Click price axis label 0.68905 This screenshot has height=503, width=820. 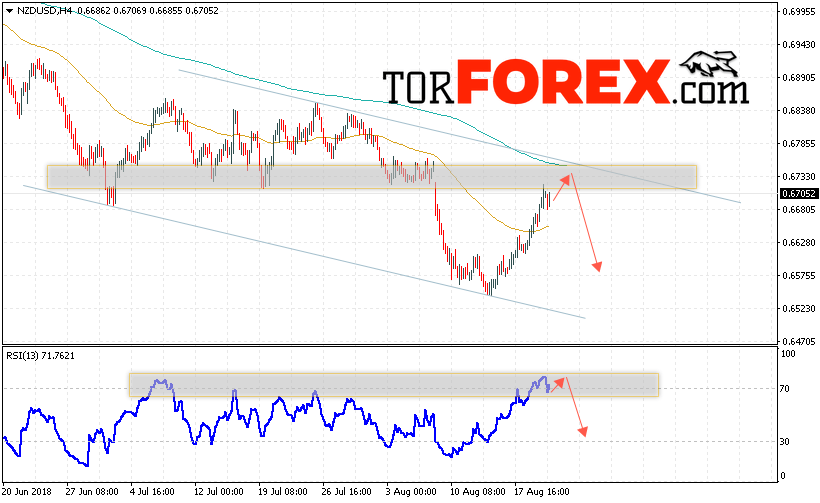[799, 77]
